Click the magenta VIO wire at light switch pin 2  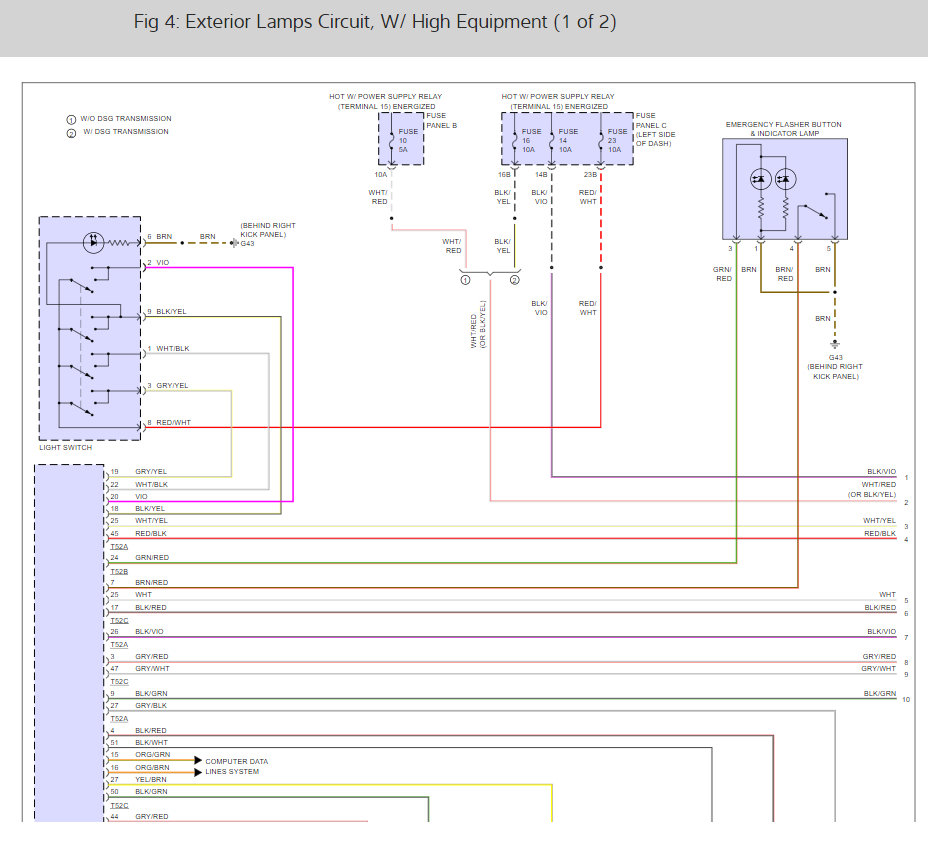coord(220,268)
